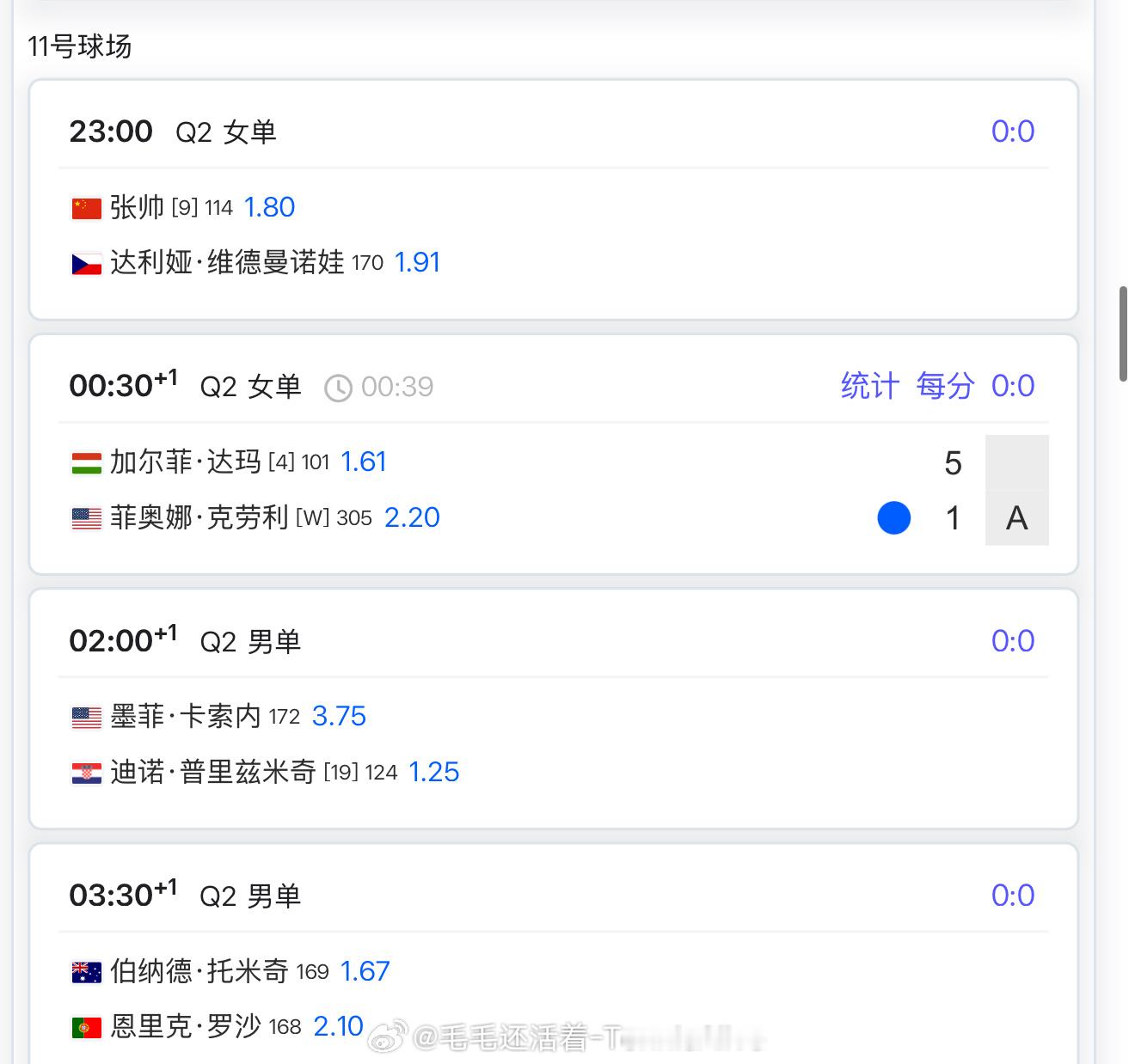The image size is (1135, 1064).
Task: Click the Portugal flag beside 恩里克·罗沙
Action: (86, 1027)
